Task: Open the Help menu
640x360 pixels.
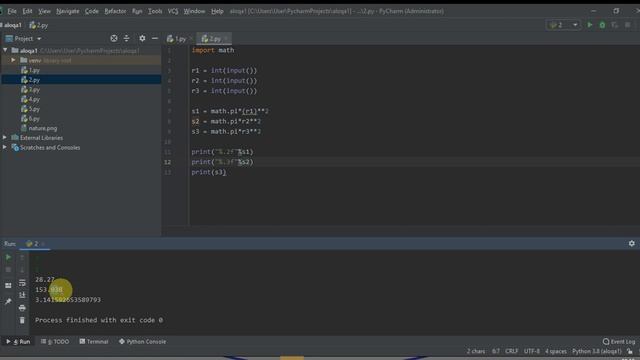Action: pos(217,11)
